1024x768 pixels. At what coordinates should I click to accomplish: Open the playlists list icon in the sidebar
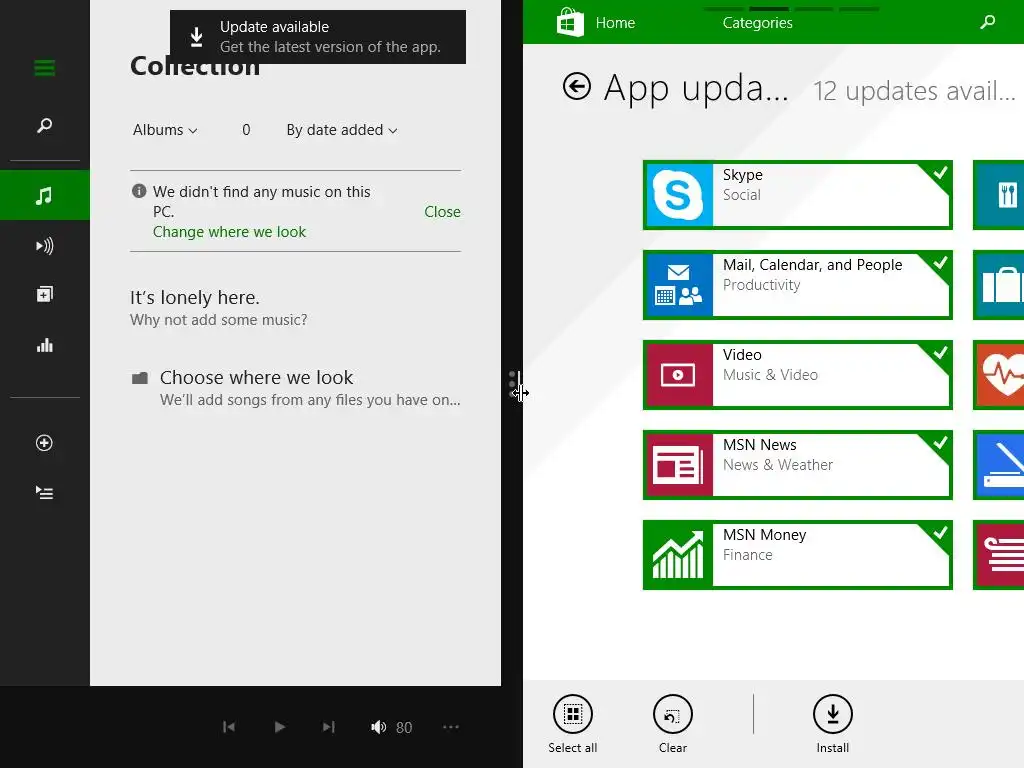tap(44, 492)
